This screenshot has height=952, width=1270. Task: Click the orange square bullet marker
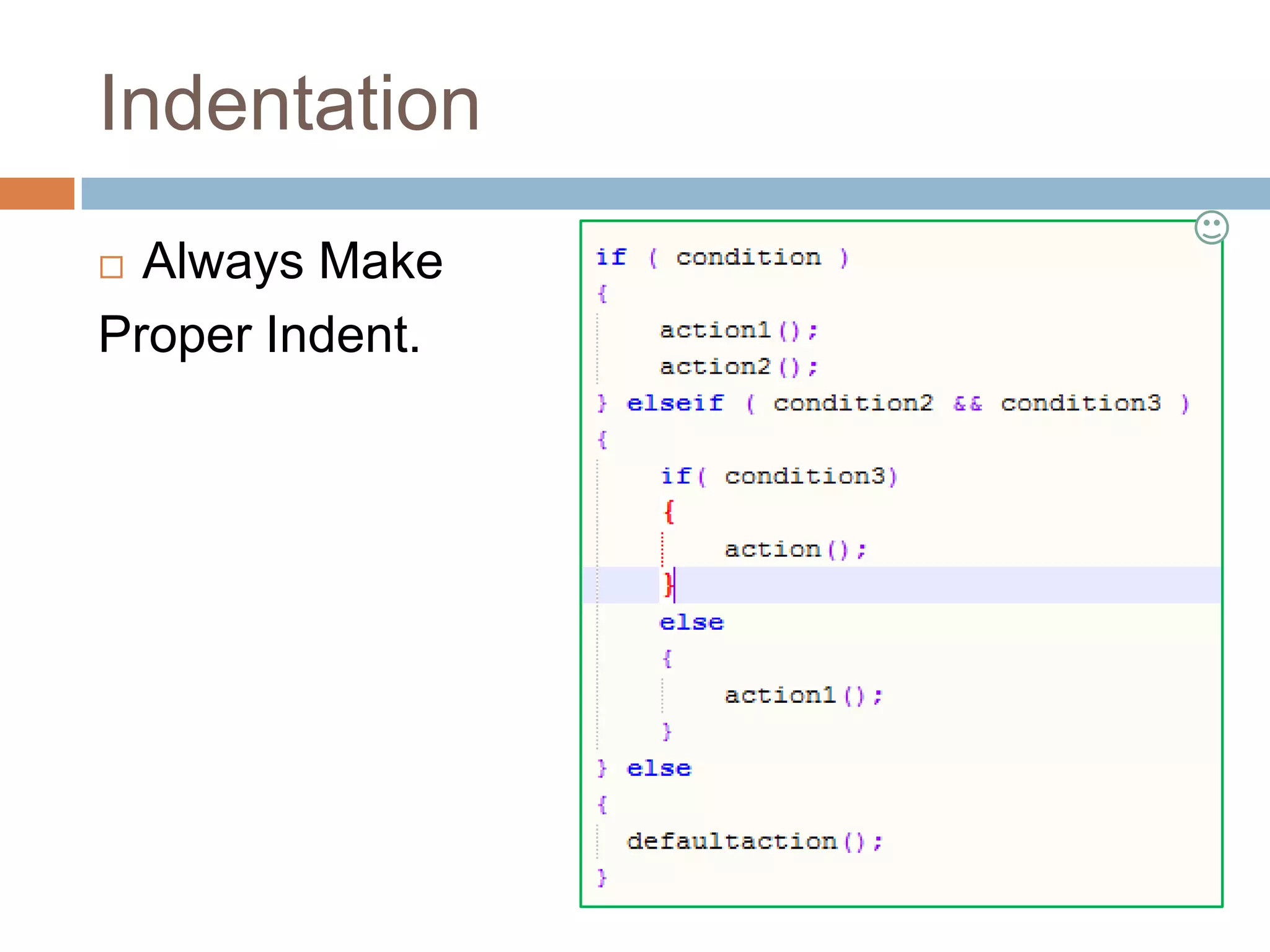pos(112,267)
